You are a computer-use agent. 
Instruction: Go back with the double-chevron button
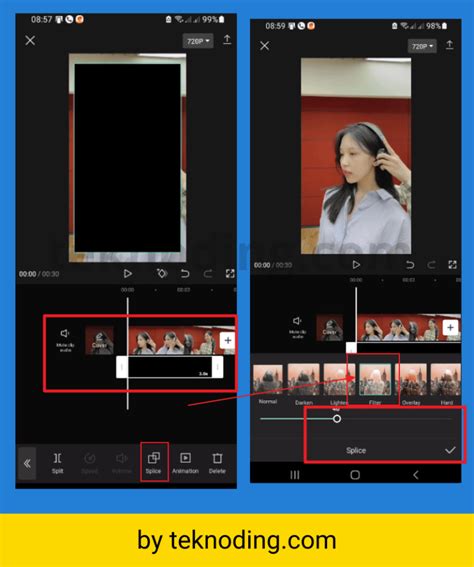click(27, 463)
